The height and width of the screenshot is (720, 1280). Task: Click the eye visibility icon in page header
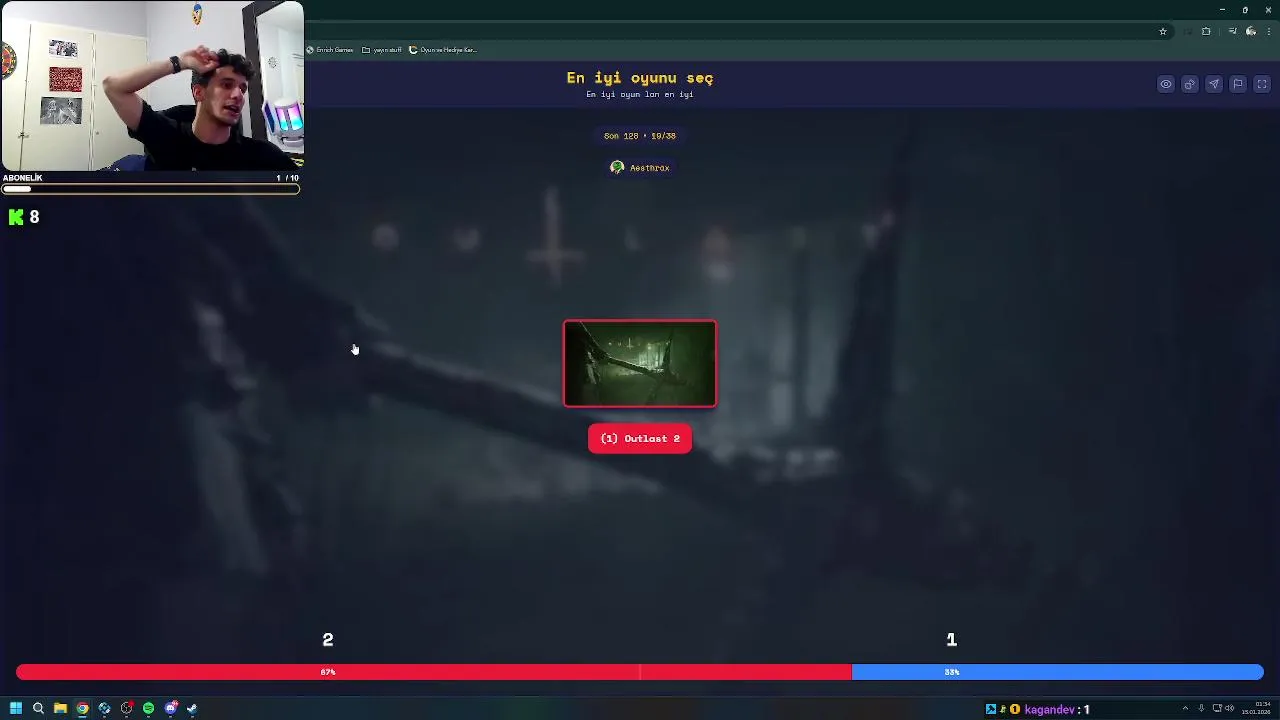[1166, 85]
